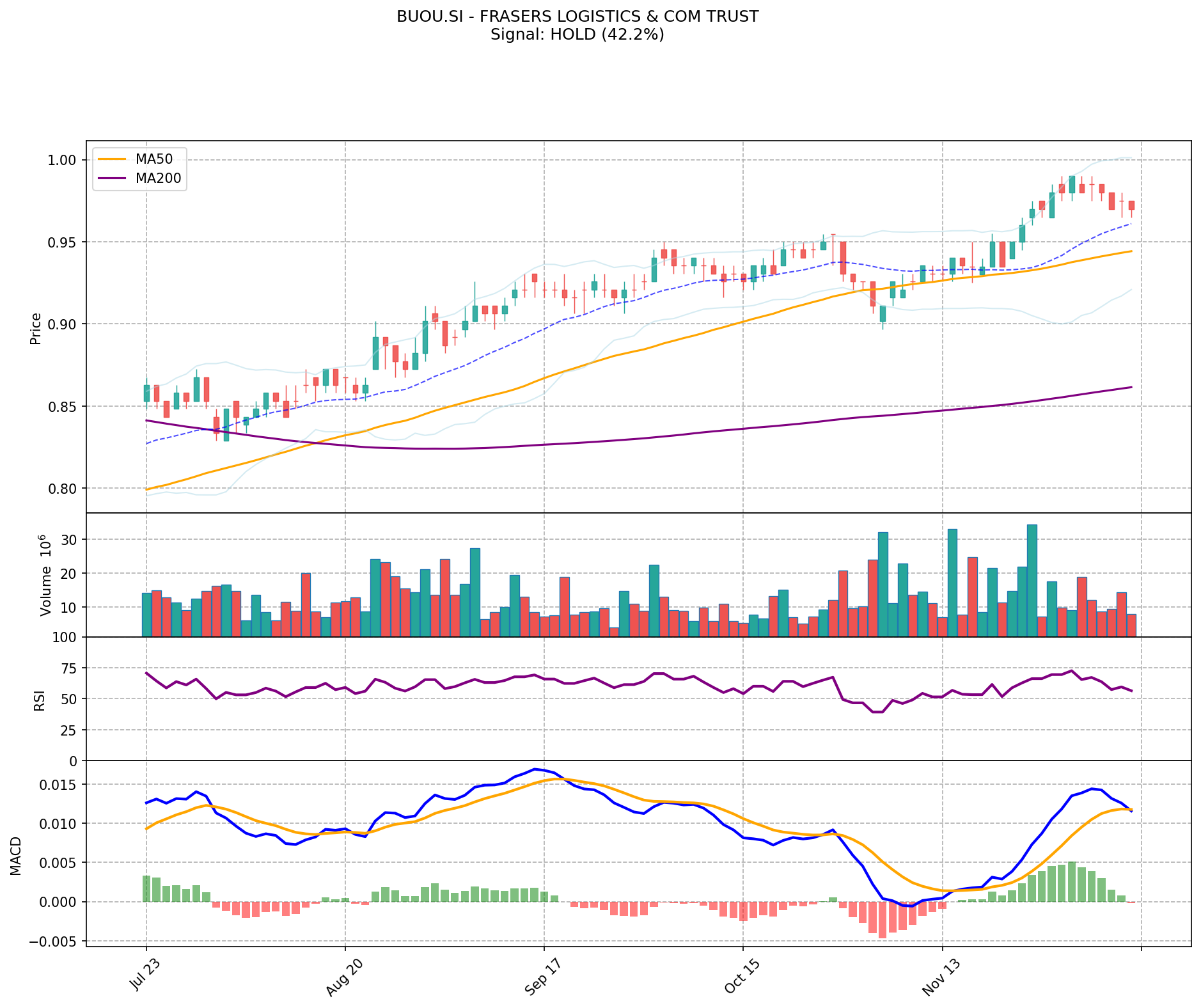Click the 75 RSI tick label

(x=69, y=668)
